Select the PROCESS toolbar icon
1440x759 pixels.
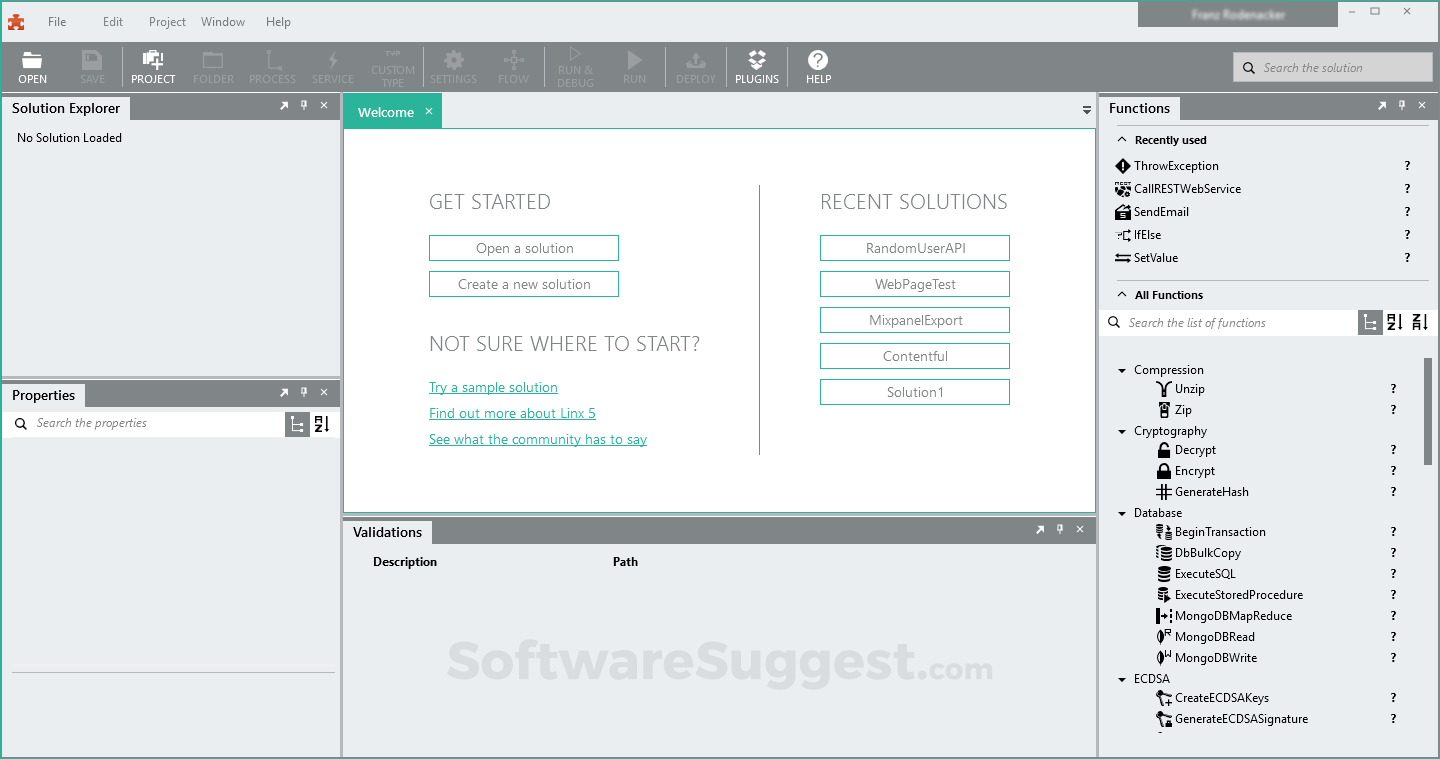[272, 66]
